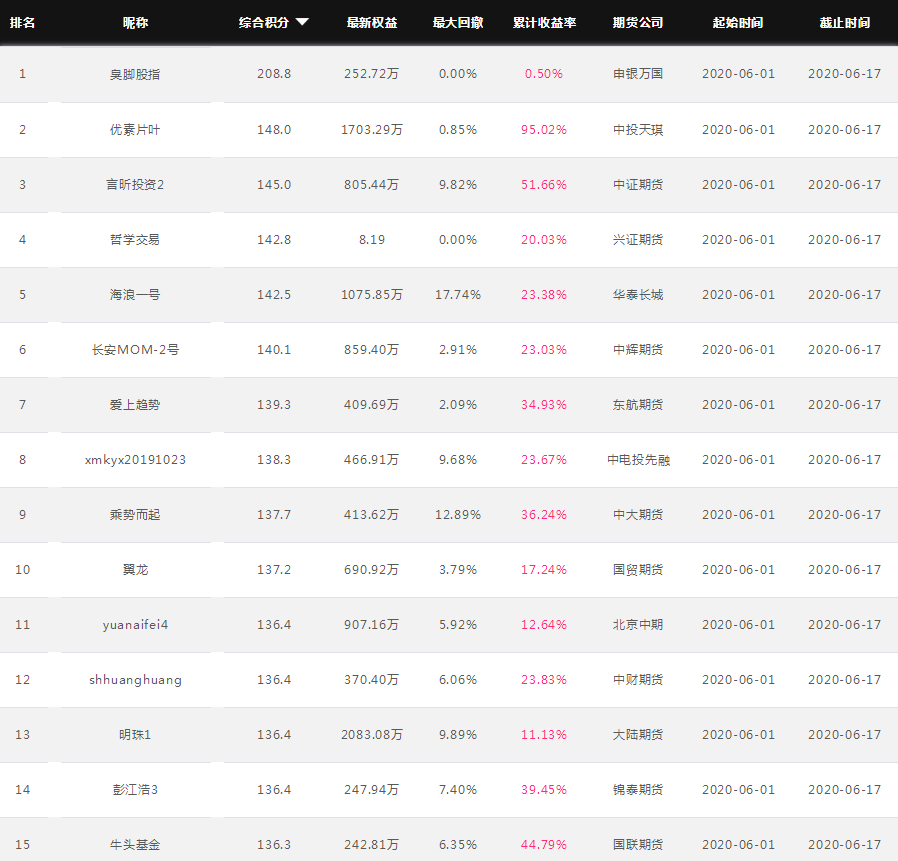Click the 排名 column header
The height and width of the screenshot is (861, 898).
tap(22, 22)
